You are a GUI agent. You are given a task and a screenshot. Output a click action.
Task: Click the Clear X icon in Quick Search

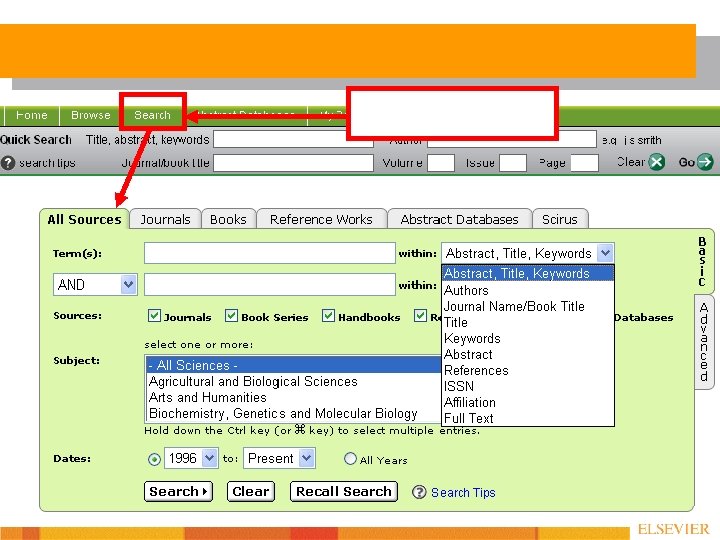[657, 162]
